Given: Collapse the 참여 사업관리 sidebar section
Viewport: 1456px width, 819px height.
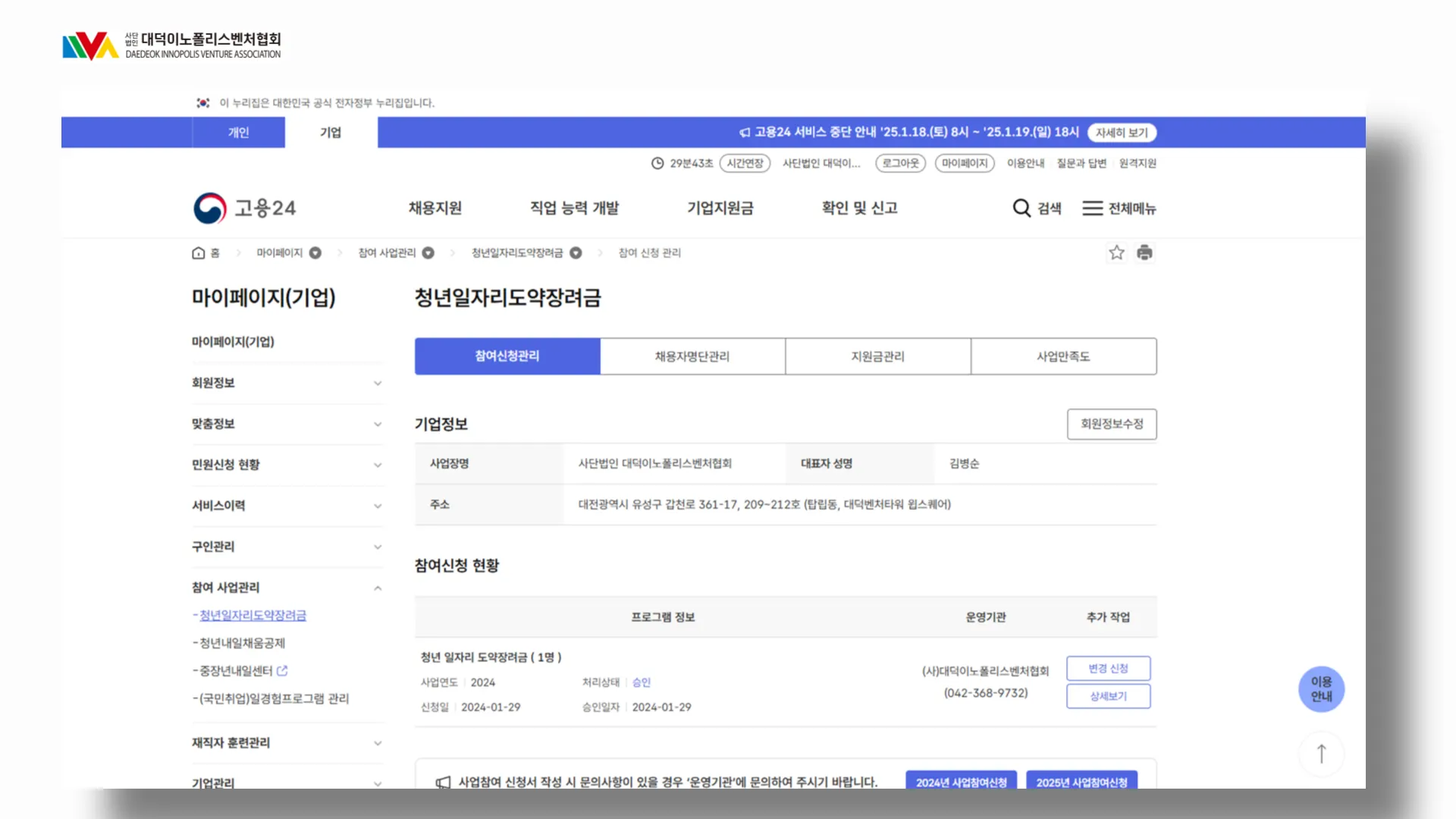Looking at the screenshot, I should point(377,588).
